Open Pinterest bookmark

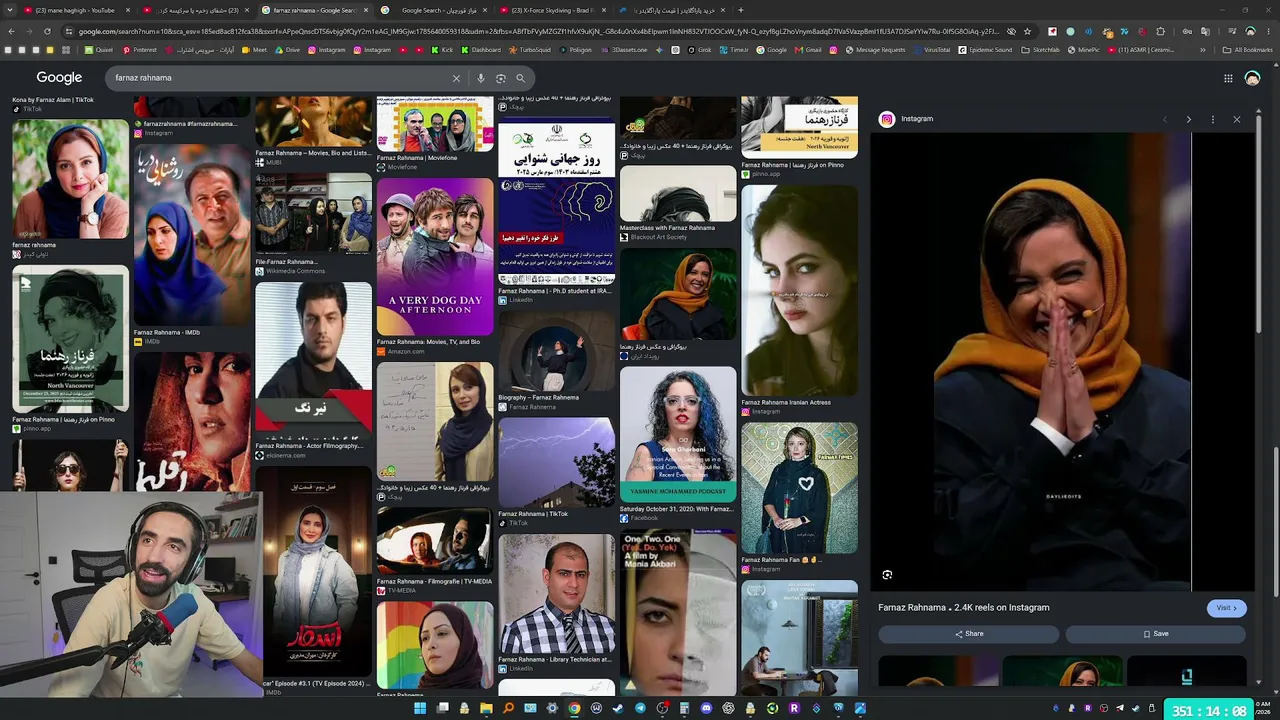pyautogui.click(x=139, y=50)
